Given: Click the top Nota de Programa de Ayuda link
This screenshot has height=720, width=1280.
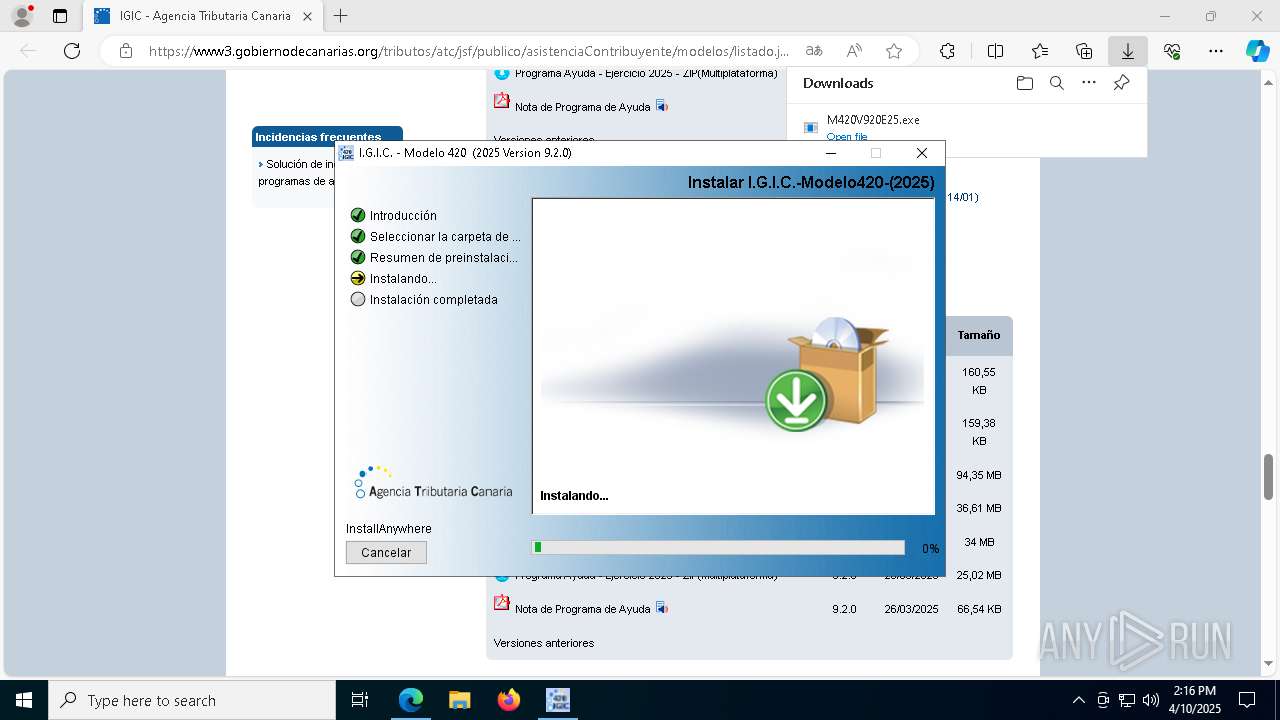Looking at the screenshot, I should point(582,106).
